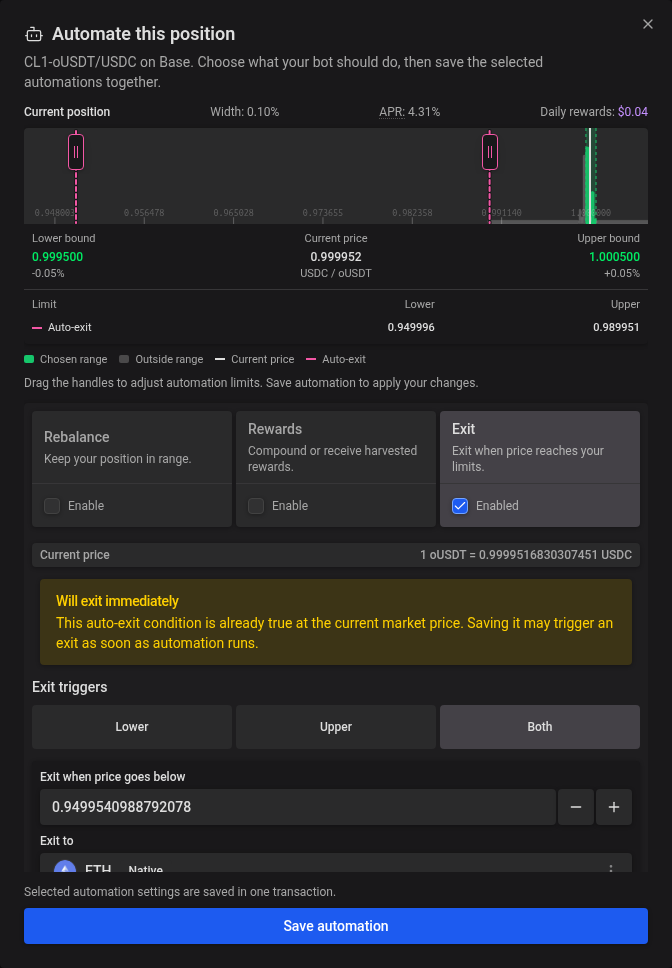Click the Width: 0.10% text
This screenshot has height=968, width=672.
click(244, 112)
